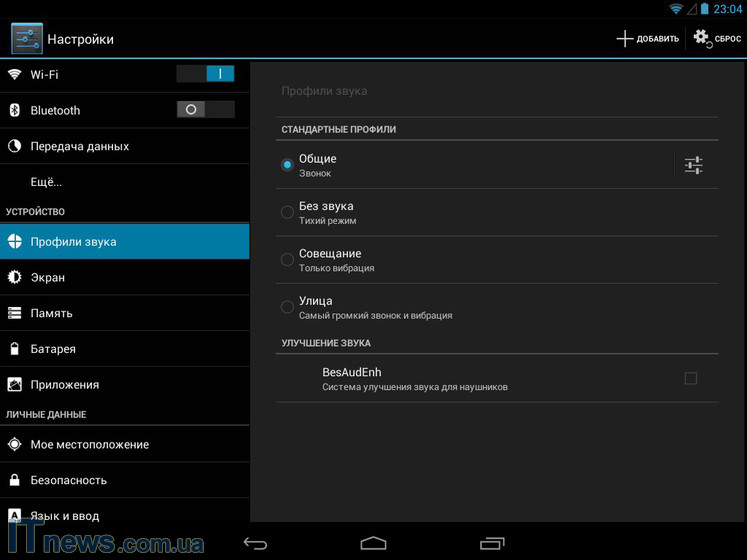Open the Память storage section
Image resolution: width=747 pixels, height=560 pixels.
point(51,313)
